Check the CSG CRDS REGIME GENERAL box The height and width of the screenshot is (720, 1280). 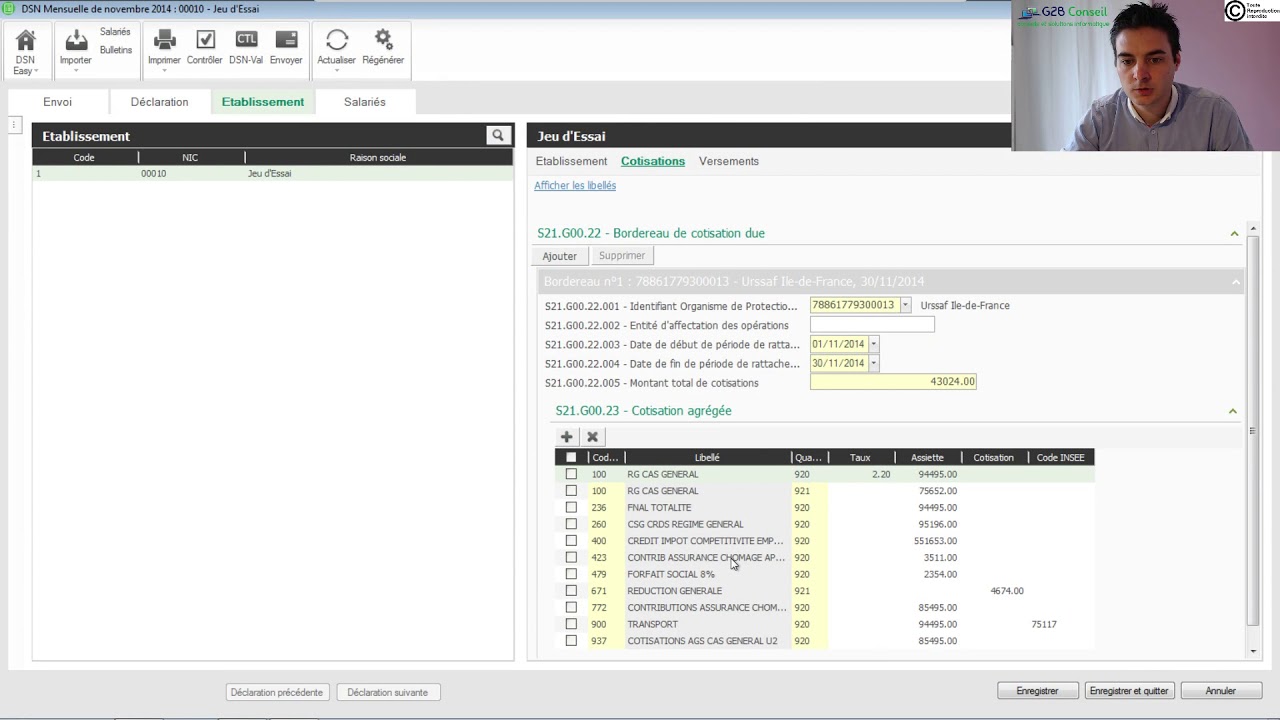(571, 524)
